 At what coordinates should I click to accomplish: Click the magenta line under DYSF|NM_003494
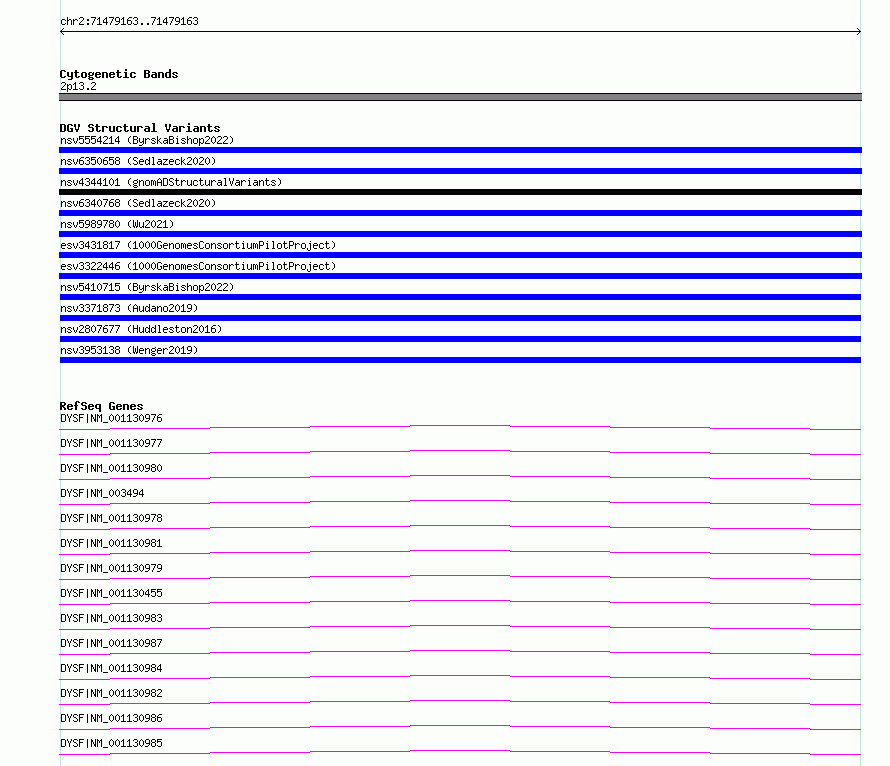pos(460,502)
